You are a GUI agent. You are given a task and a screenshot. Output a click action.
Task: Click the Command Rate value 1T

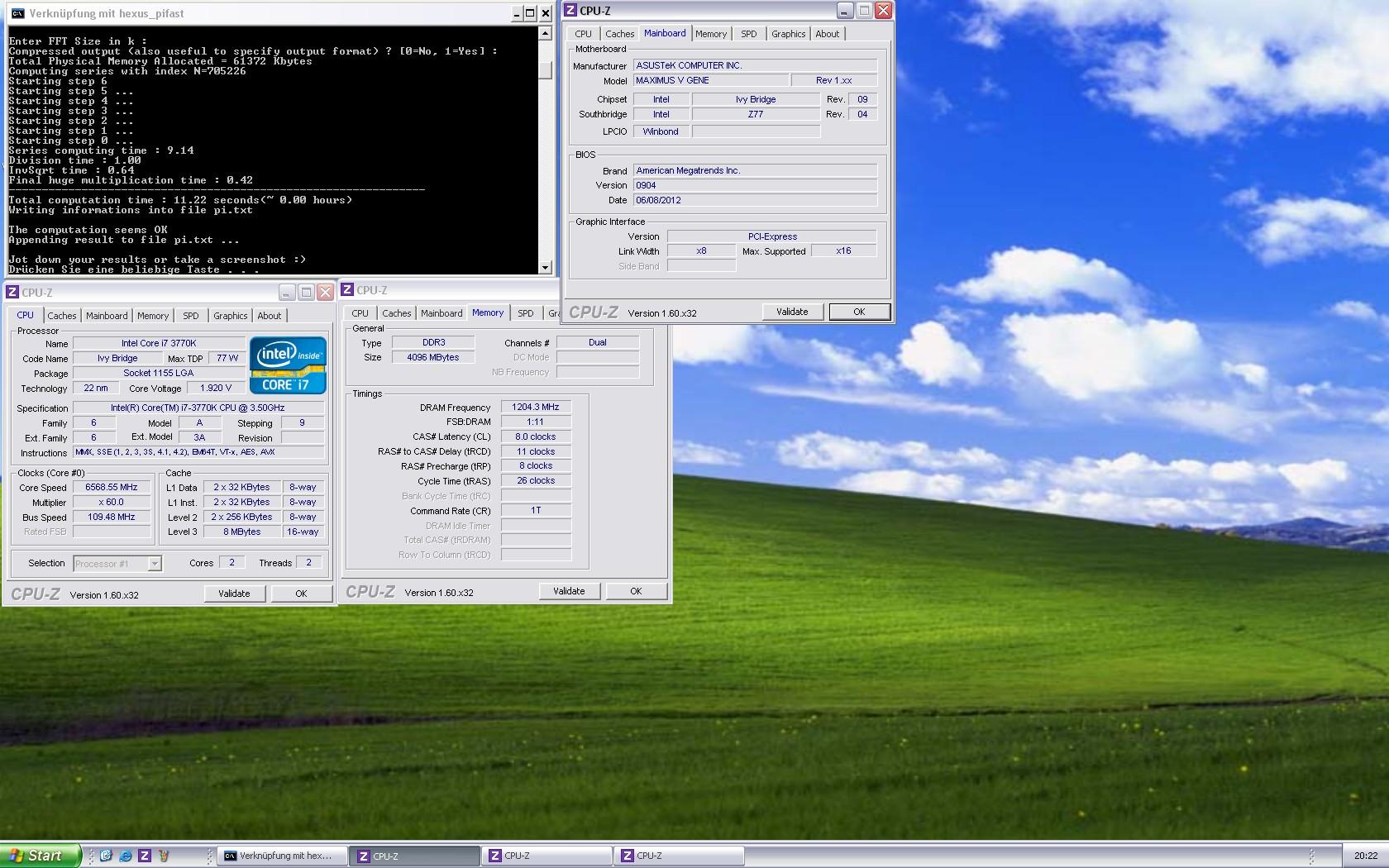click(536, 511)
